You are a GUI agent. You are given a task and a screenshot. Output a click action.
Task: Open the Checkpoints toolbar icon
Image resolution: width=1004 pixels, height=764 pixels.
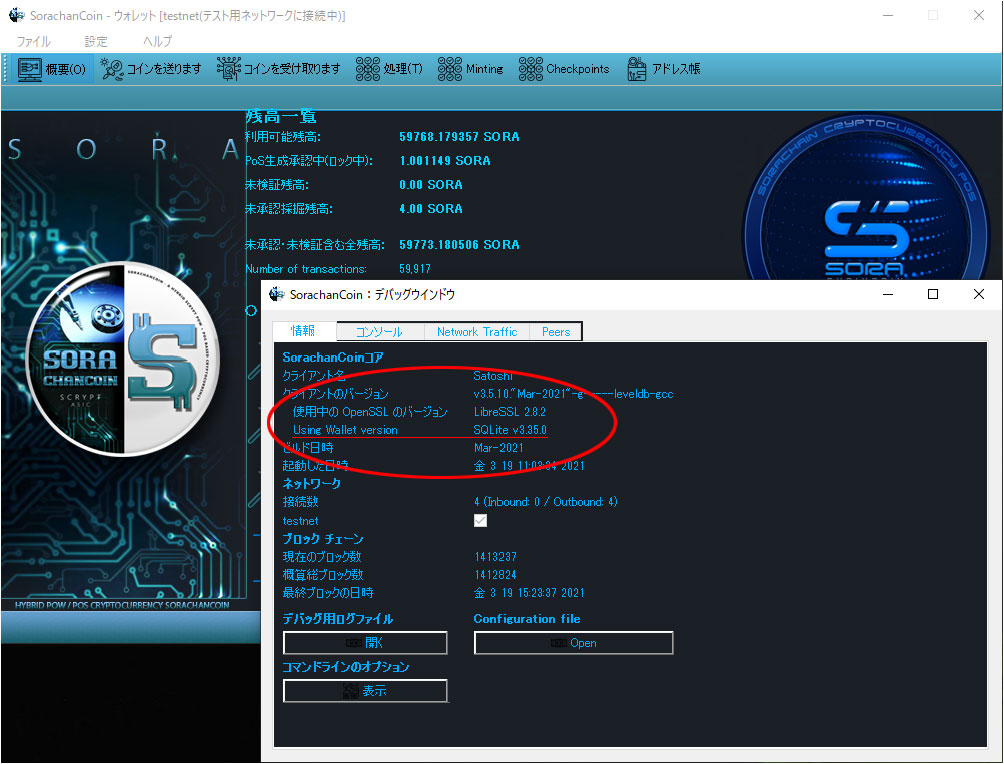pos(530,69)
